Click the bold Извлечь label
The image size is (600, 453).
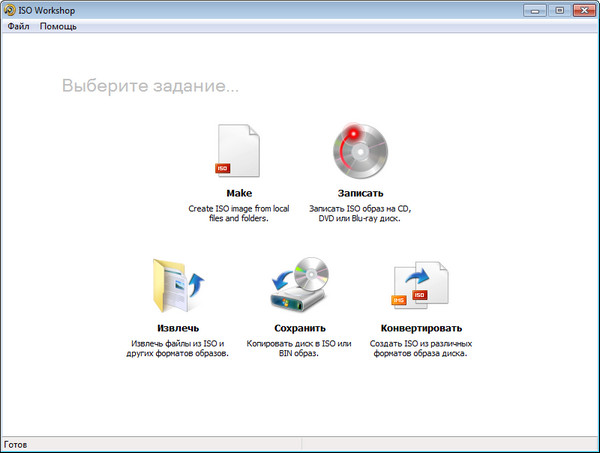coord(179,328)
